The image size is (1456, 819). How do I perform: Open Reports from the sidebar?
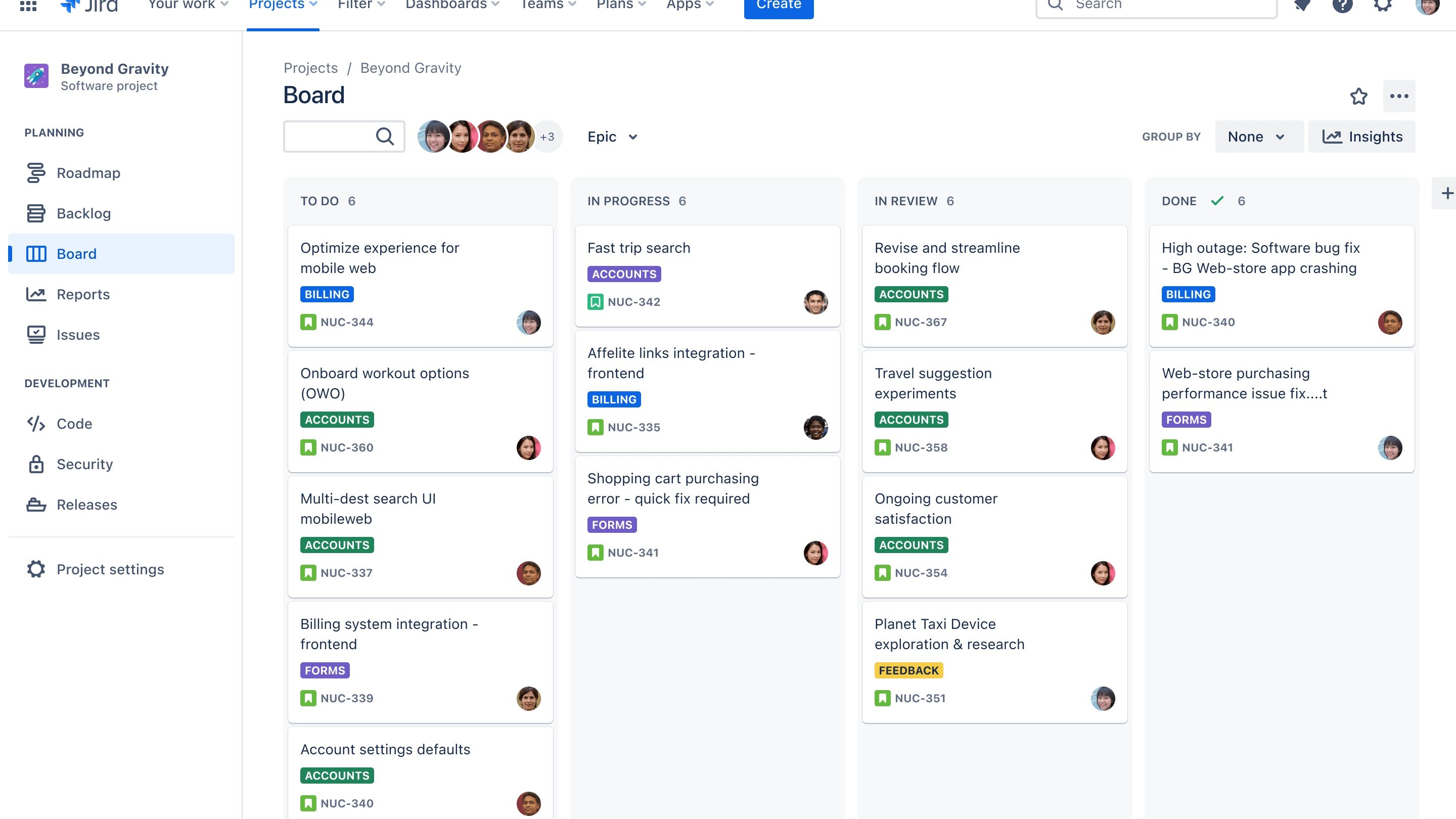(x=83, y=294)
